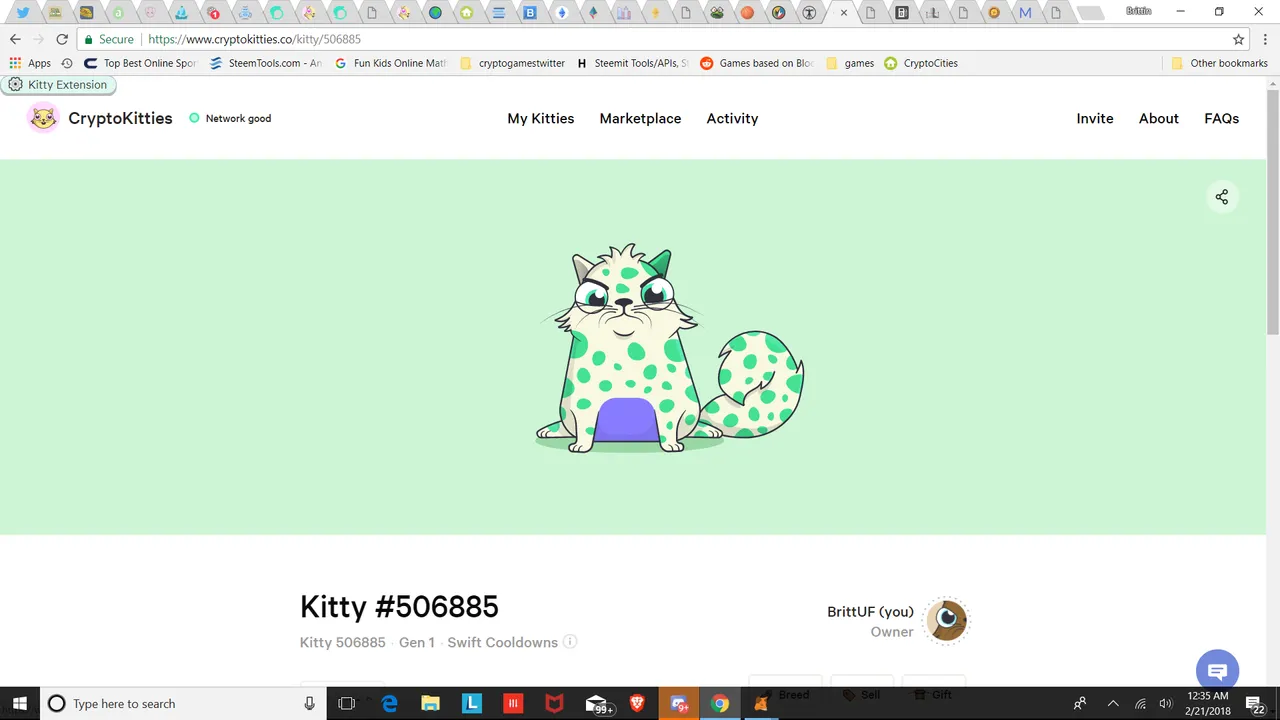1280x720 pixels.
Task: Open Windows Start menu
Action: coord(20,704)
